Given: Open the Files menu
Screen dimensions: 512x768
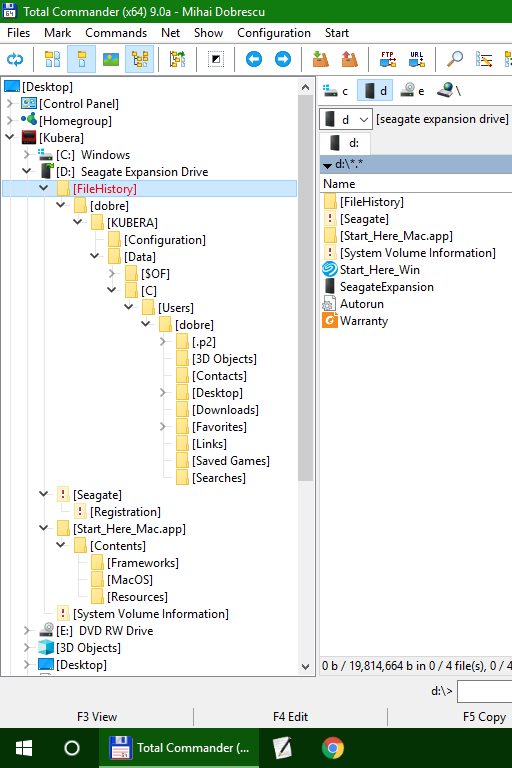Looking at the screenshot, I should click(x=19, y=33).
